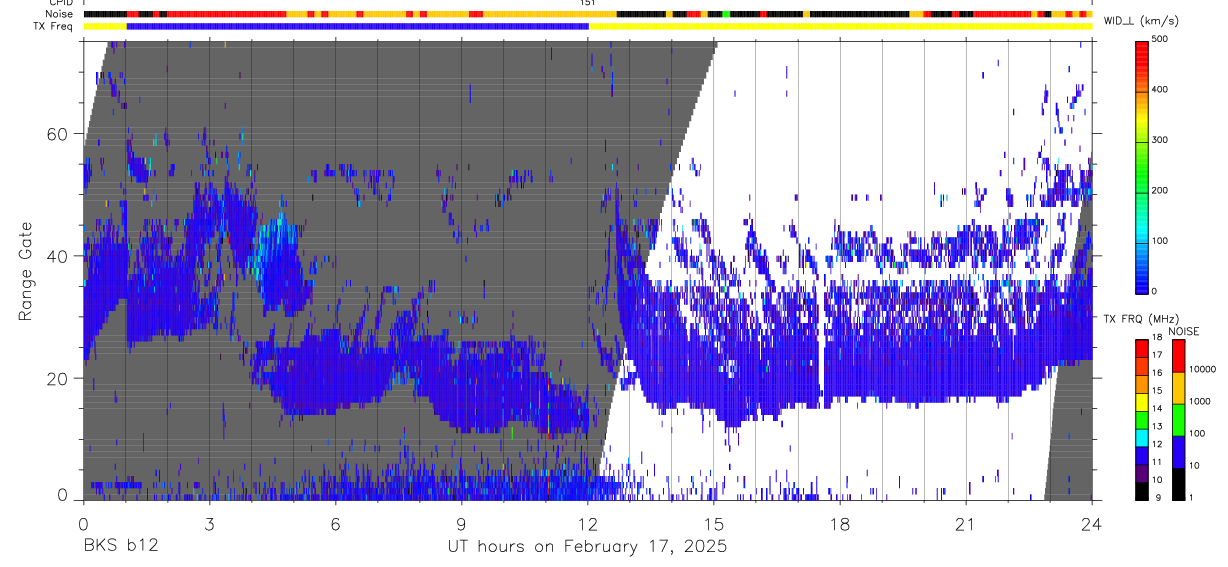
Task: Click the '100' label on WID colorbar
Action: pos(1160,240)
